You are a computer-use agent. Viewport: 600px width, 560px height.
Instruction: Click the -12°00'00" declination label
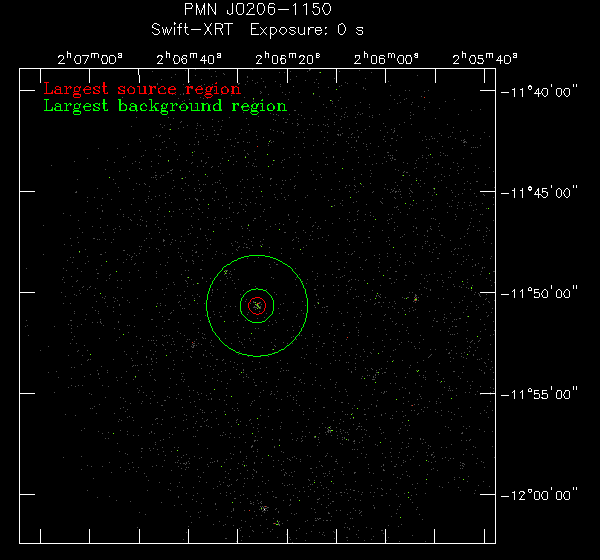[x=538, y=495]
